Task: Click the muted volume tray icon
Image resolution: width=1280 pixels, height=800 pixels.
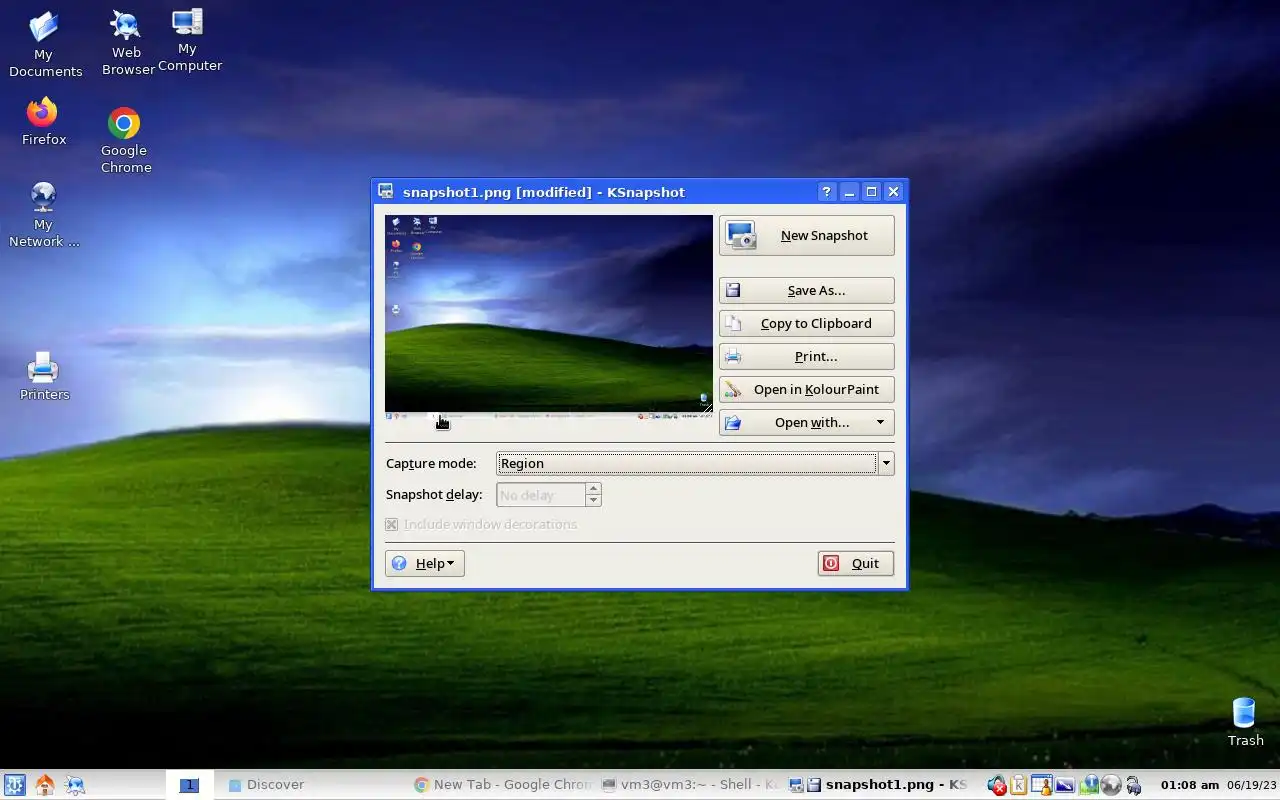Action: point(996,786)
